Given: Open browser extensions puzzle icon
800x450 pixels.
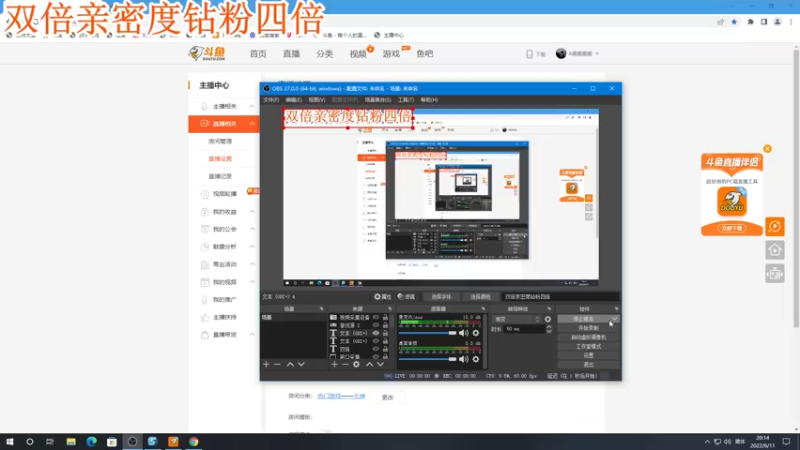Looking at the screenshot, I should pos(751,22).
